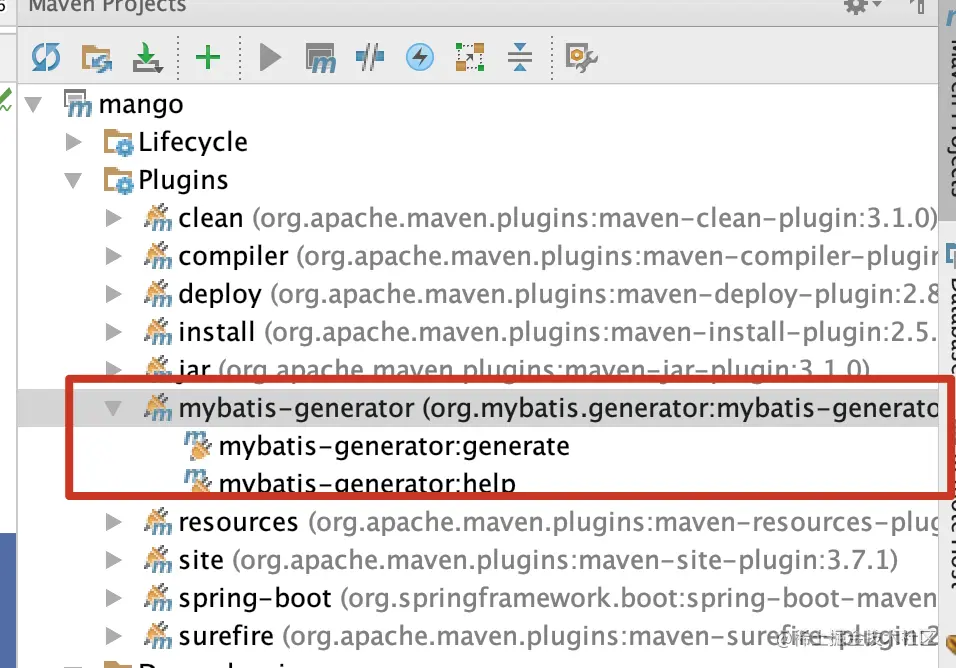Expand the Lifecycle node

tap(73, 142)
